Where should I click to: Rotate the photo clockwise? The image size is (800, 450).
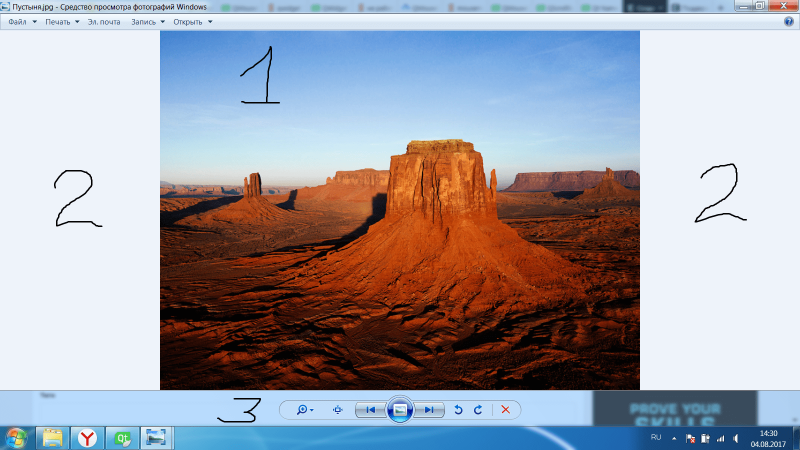tap(478, 410)
